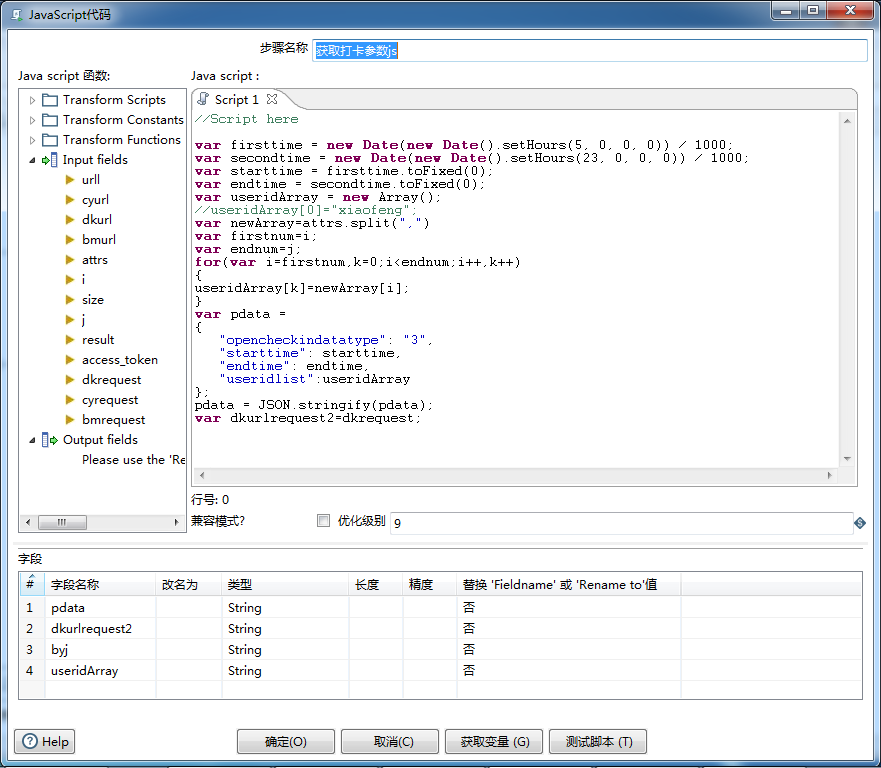Viewport: 881px width, 768px height.
Task: Click the Output fields icon in tree
Action: (49, 440)
